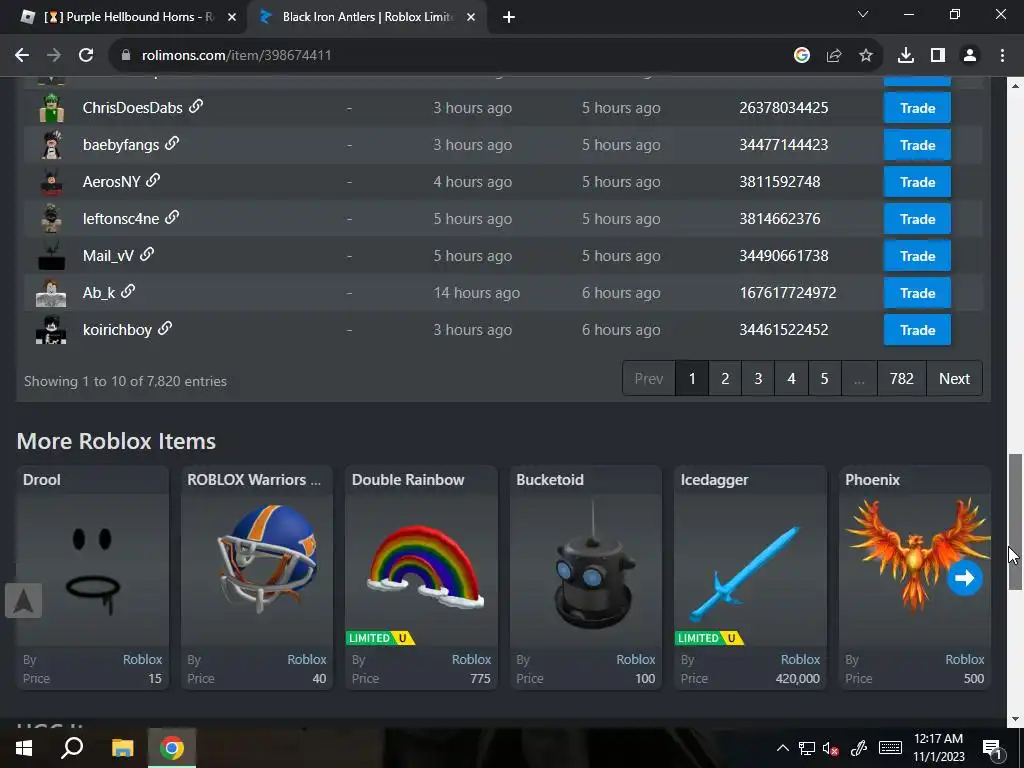
Task: Close the Black Iron Antlers tab
Action: [x=471, y=17]
